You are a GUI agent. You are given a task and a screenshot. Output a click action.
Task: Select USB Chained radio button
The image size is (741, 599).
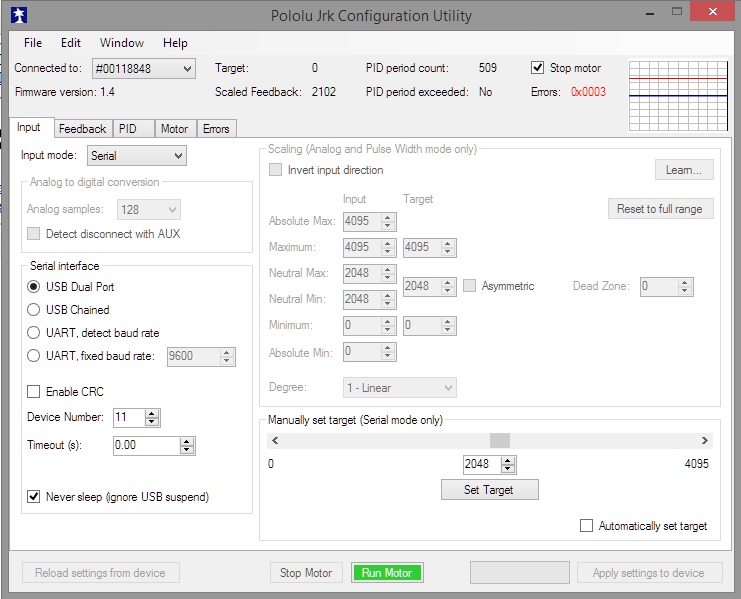pos(33,309)
